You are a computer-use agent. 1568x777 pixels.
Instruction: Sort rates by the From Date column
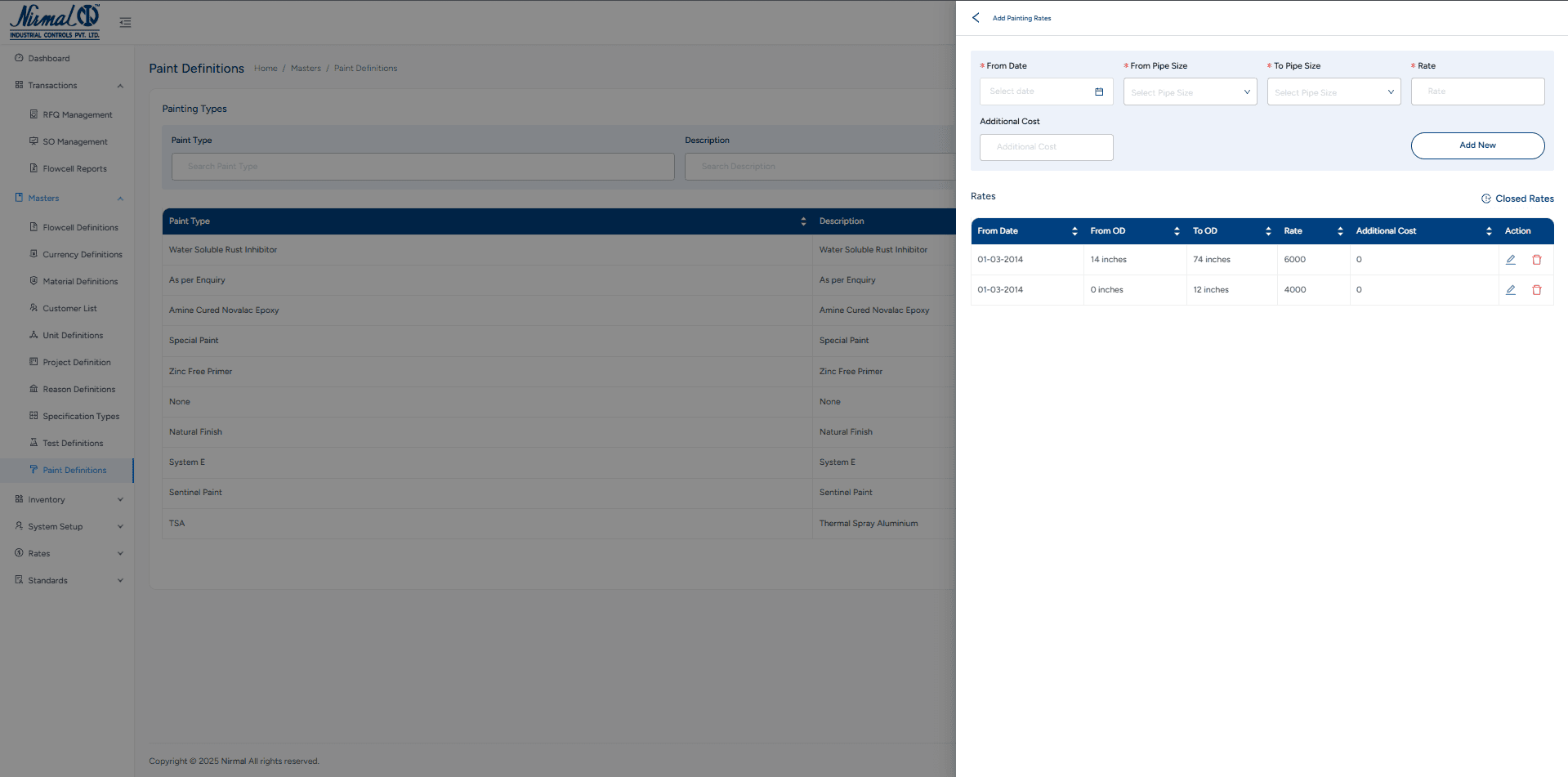[x=1074, y=231]
